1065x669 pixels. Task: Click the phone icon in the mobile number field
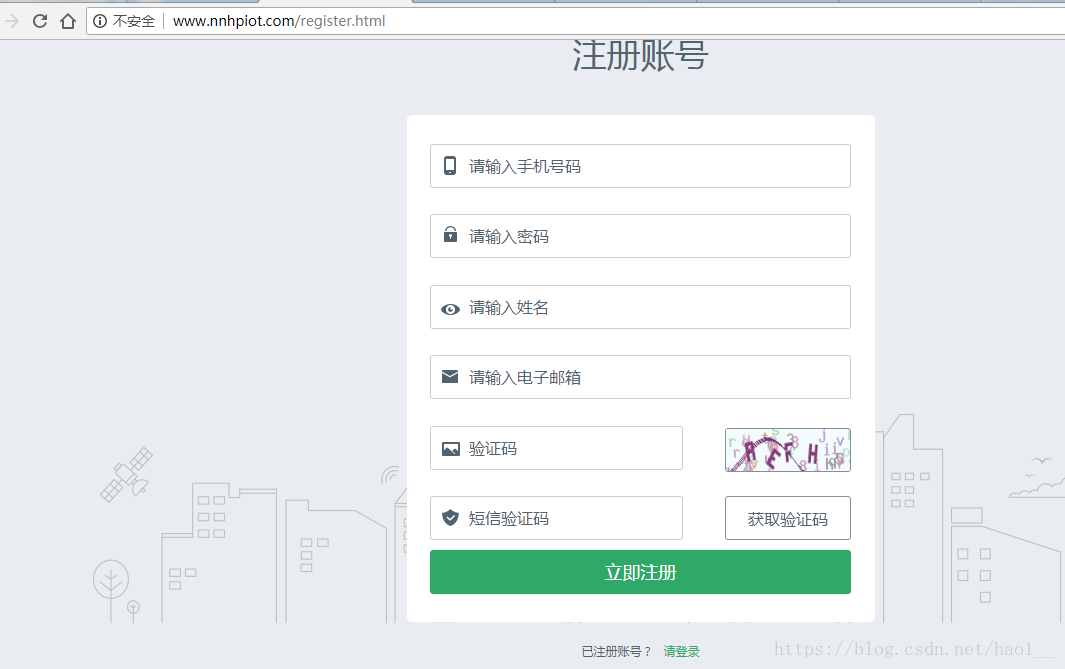coord(448,165)
